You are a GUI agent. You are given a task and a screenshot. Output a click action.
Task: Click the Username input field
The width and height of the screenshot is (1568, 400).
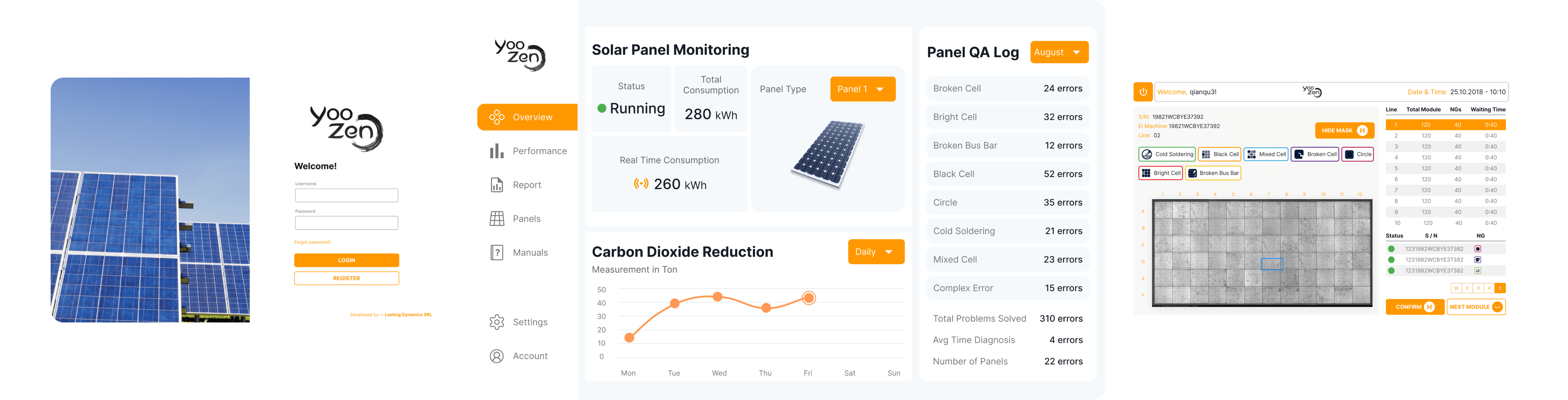tap(346, 196)
